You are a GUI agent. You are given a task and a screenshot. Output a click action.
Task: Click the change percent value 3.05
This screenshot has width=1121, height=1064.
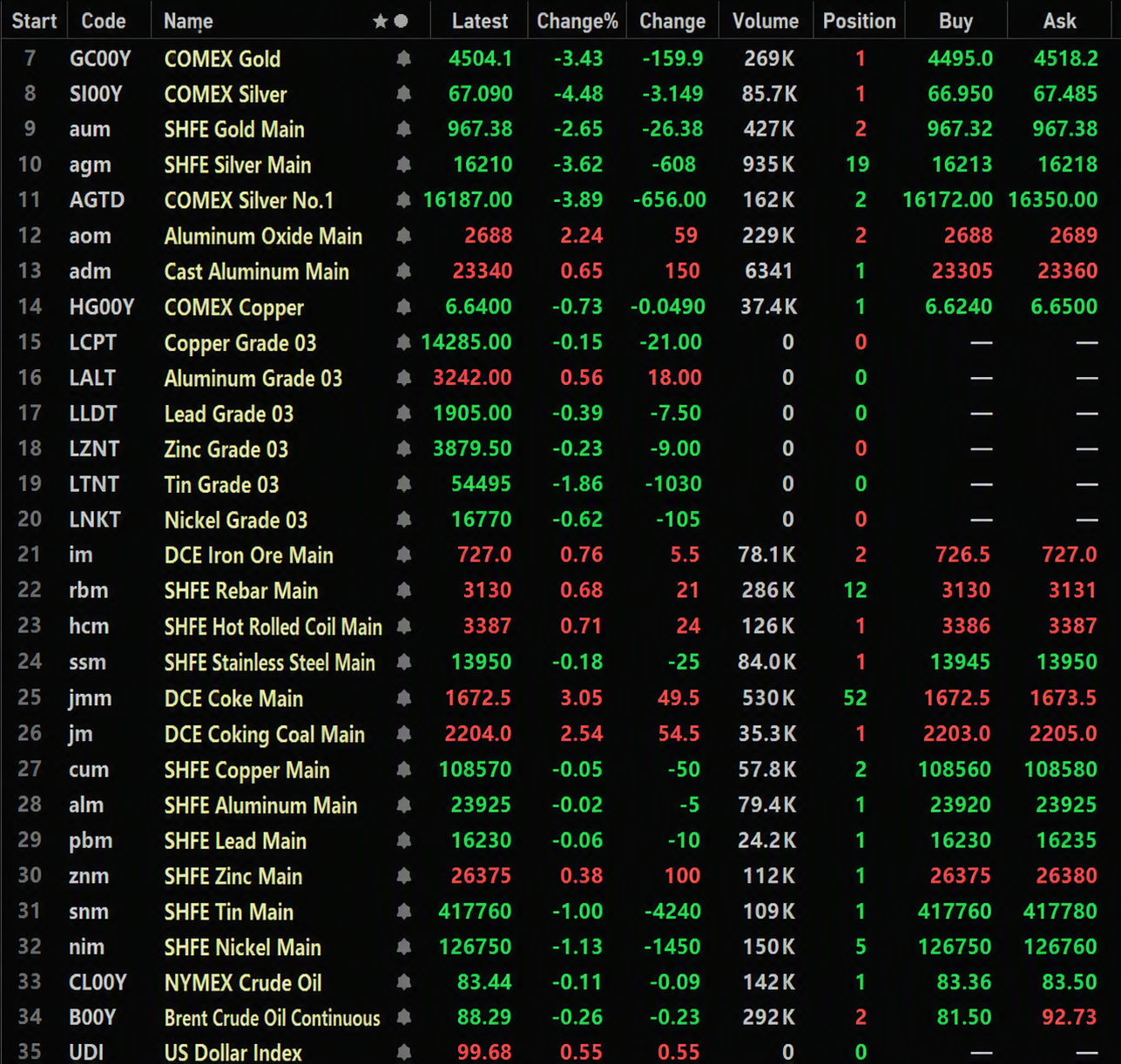[582, 698]
